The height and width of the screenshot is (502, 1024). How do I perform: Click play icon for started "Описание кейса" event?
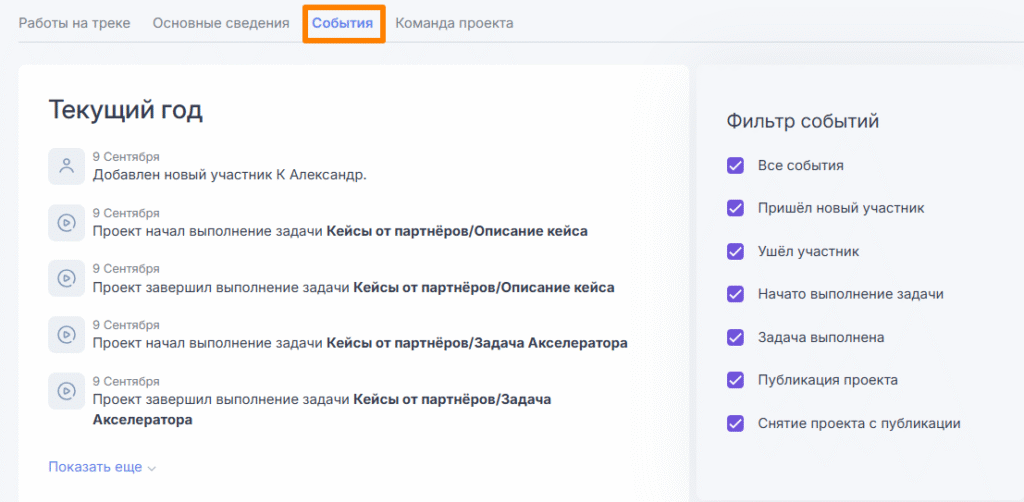click(66, 223)
